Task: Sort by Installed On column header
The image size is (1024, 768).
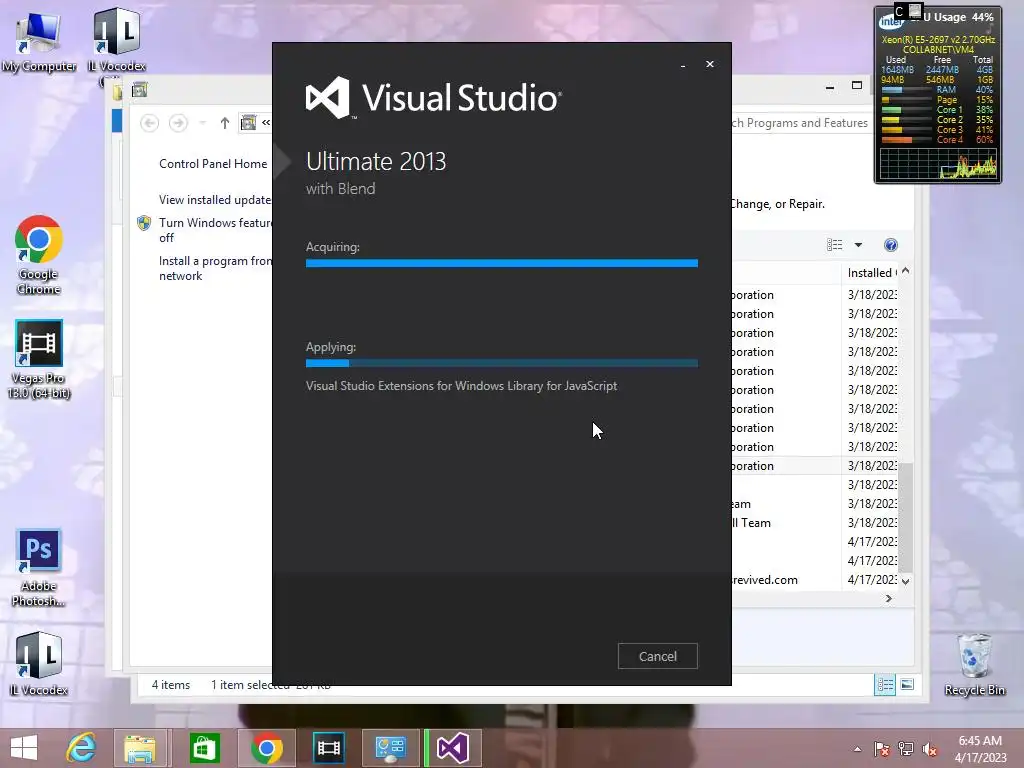Action: pyautogui.click(x=871, y=273)
